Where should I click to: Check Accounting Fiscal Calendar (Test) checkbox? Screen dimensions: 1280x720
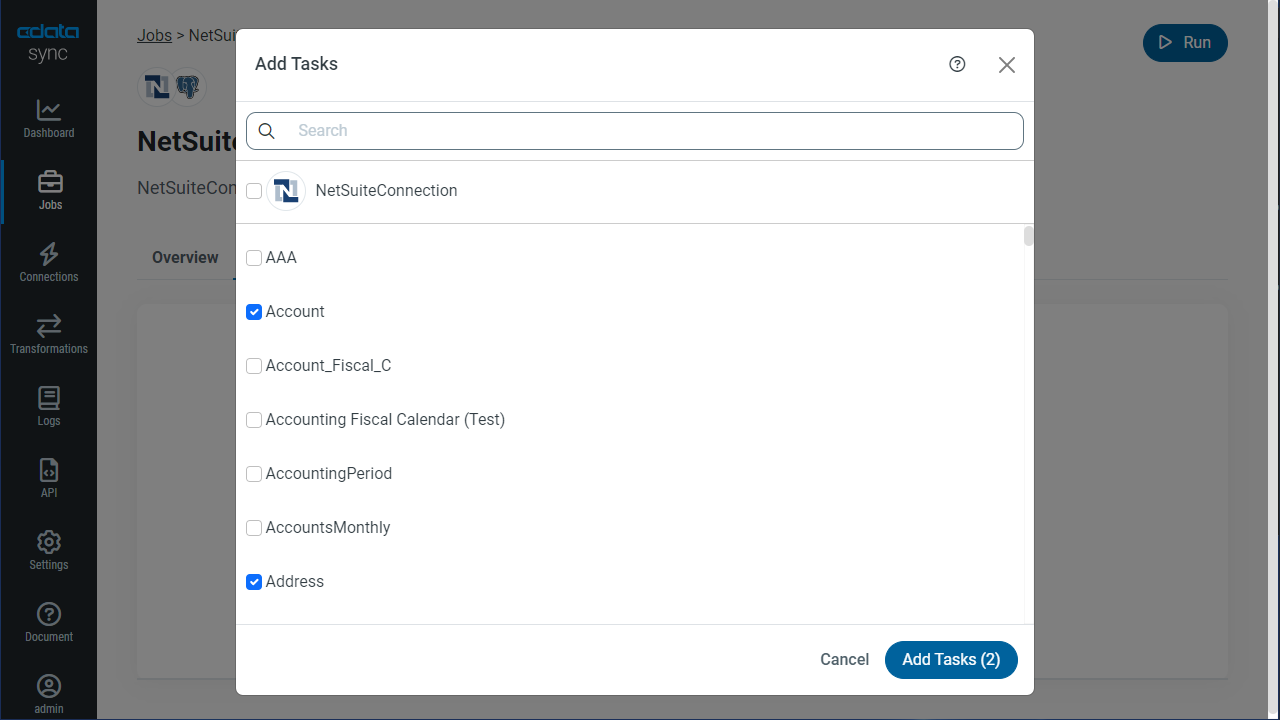coord(254,420)
